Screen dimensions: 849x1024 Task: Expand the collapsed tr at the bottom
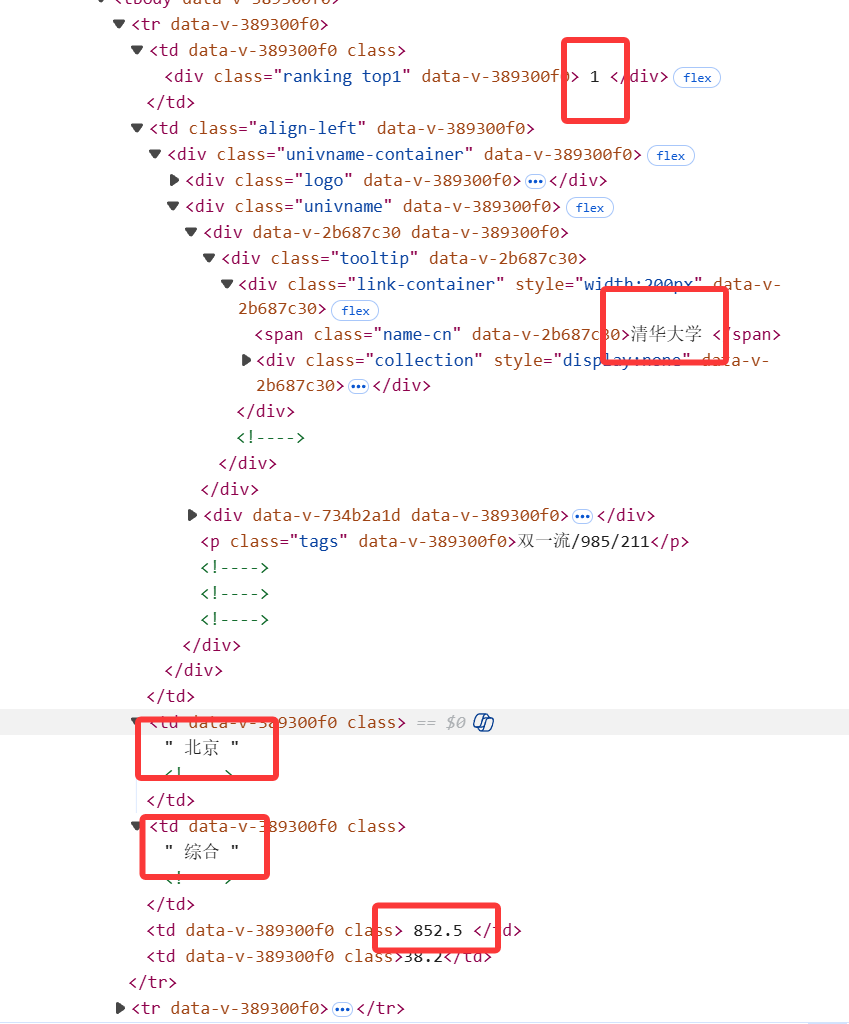120,1008
